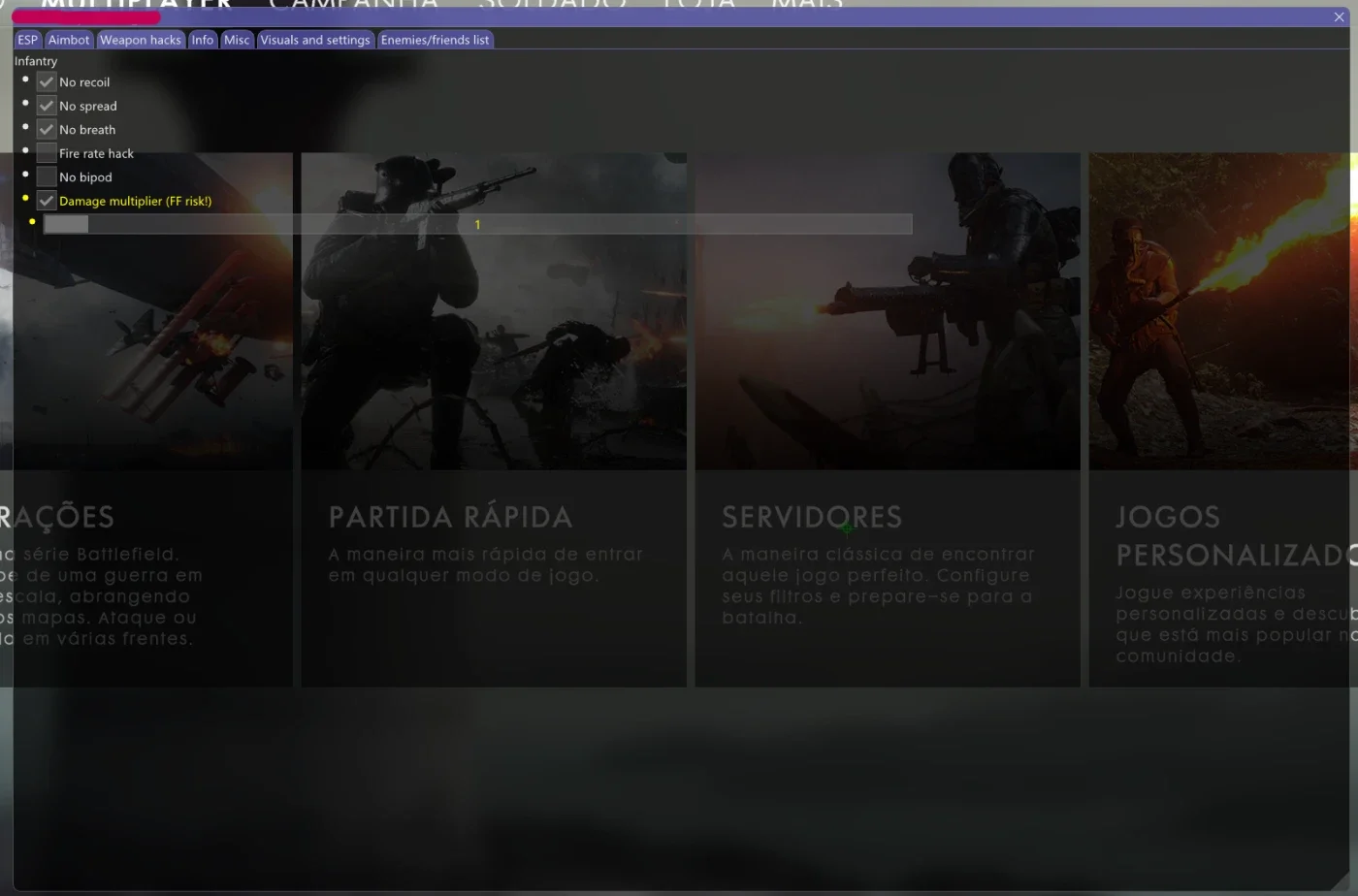Click the slider value 1
Screen dimensions: 1358x896
tap(477, 224)
